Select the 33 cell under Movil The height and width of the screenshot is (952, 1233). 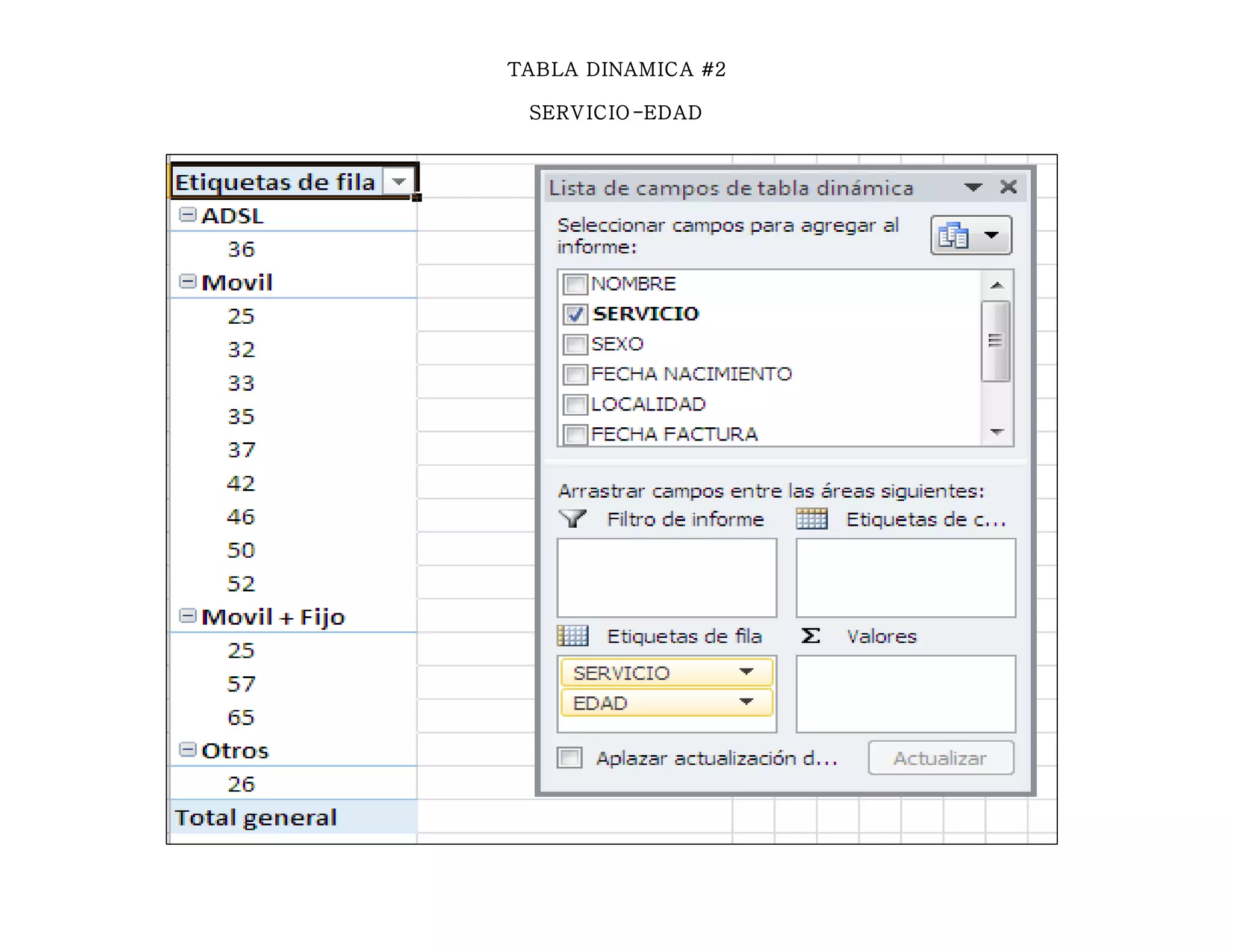pos(293,383)
